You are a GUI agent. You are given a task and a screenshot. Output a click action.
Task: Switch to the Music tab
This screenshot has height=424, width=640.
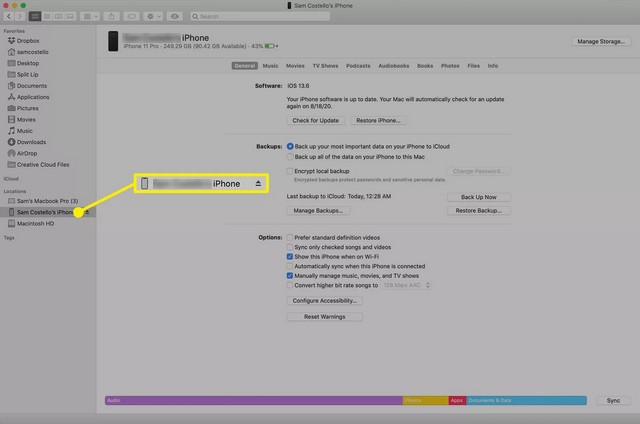coord(270,65)
